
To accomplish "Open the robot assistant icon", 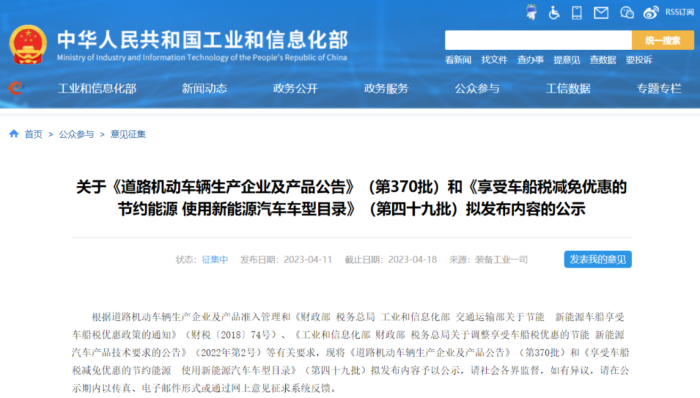I will pyautogui.click(x=531, y=12).
